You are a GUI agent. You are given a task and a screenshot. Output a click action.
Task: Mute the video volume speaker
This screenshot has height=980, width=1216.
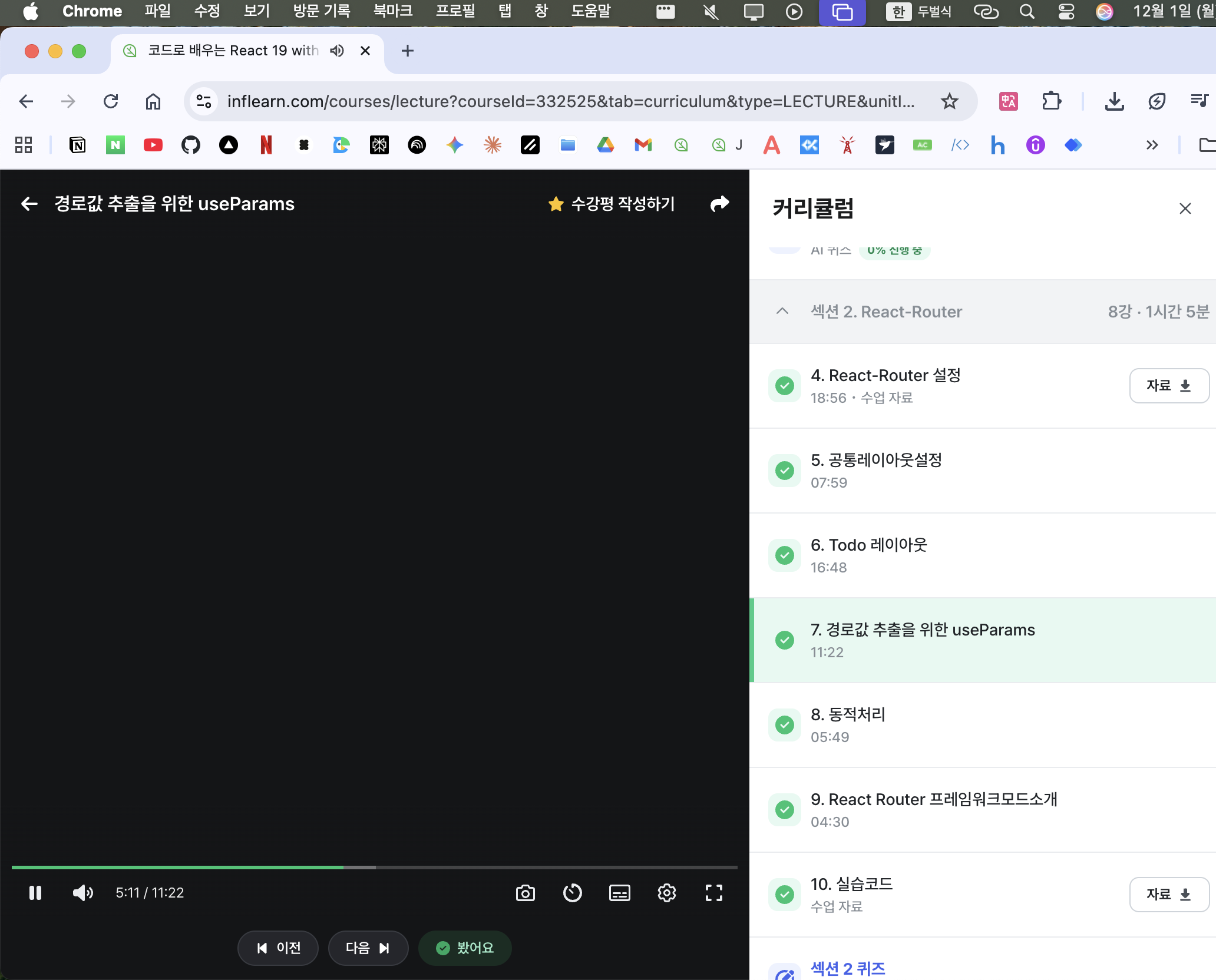pyautogui.click(x=82, y=893)
